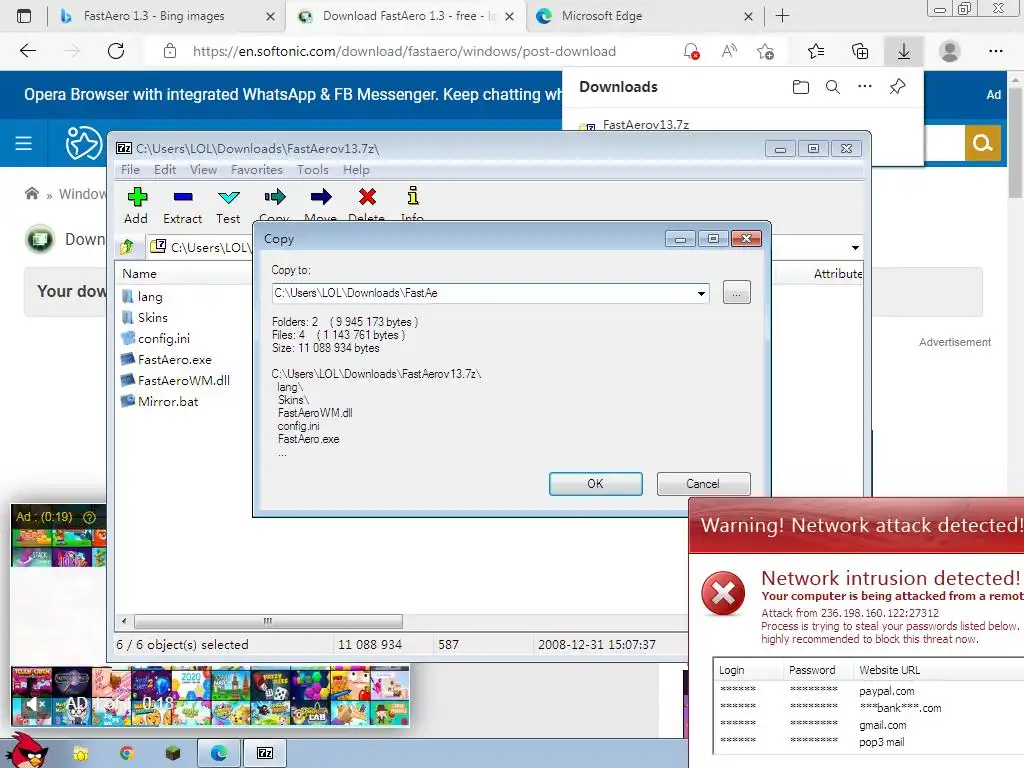The width and height of the screenshot is (1024, 768).
Task: Open the Favorites menu in 7-Zip
Action: click(x=257, y=170)
